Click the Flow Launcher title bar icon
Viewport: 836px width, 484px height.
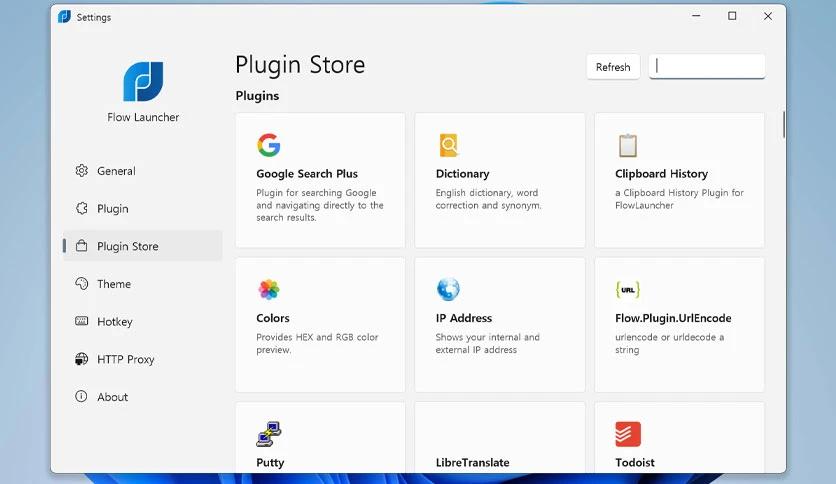point(64,17)
